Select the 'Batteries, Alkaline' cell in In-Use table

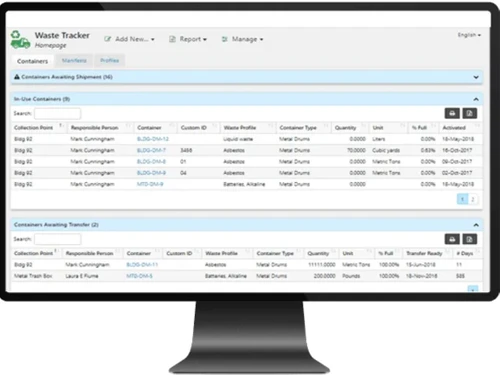244,184
